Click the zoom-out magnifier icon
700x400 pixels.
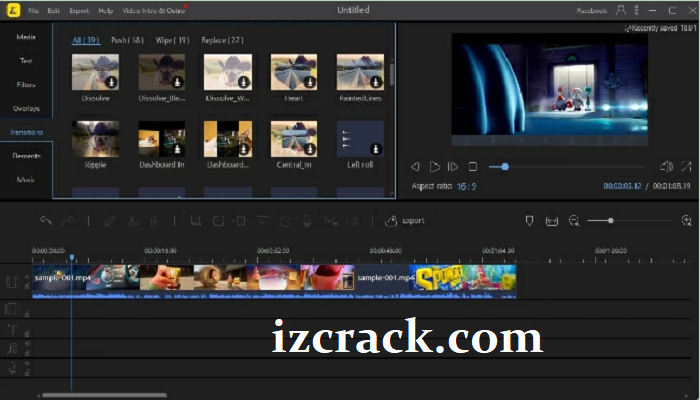coord(574,221)
